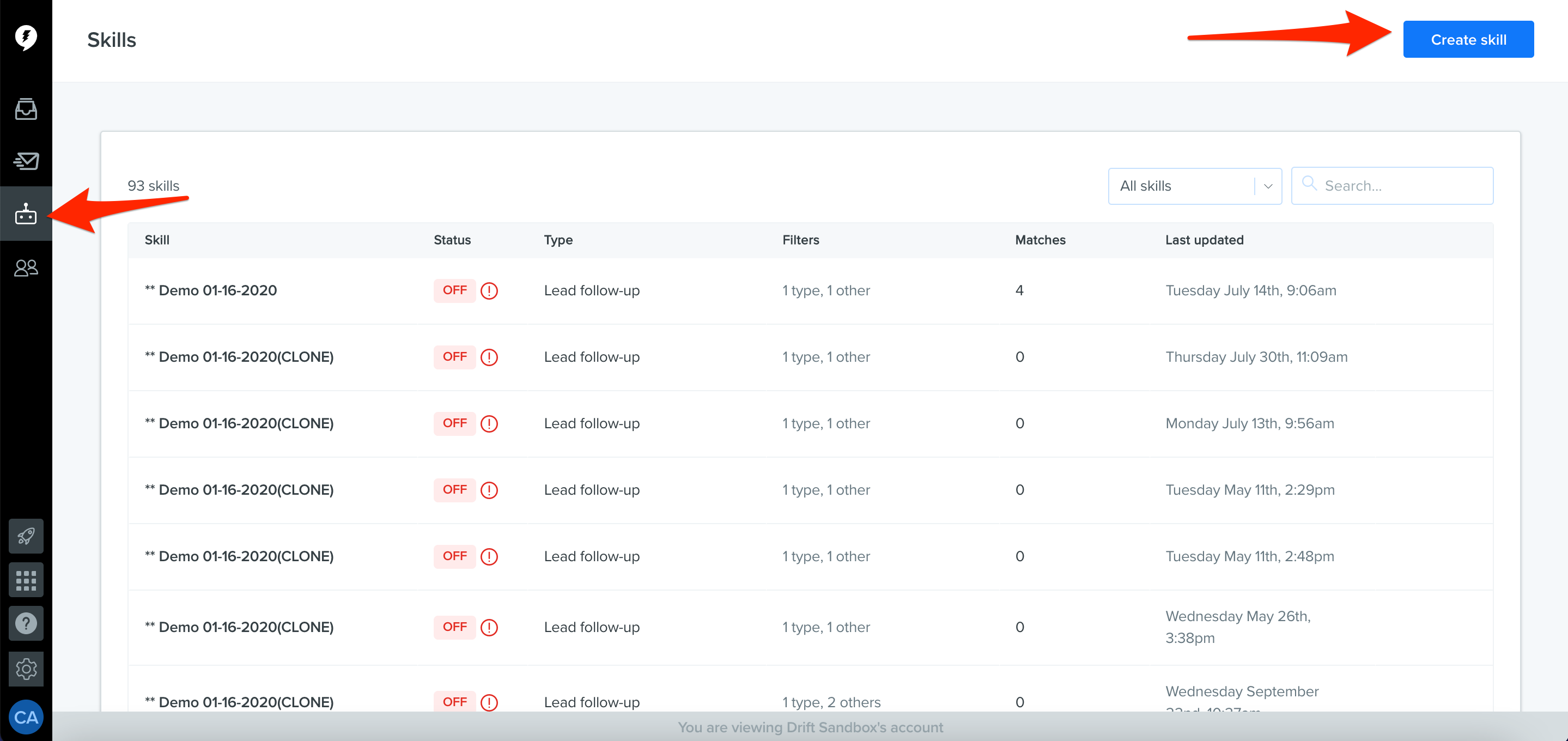Open the Help question mark icon
Image resolution: width=1568 pixels, height=741 pixels.
click(x=26, y=623)
